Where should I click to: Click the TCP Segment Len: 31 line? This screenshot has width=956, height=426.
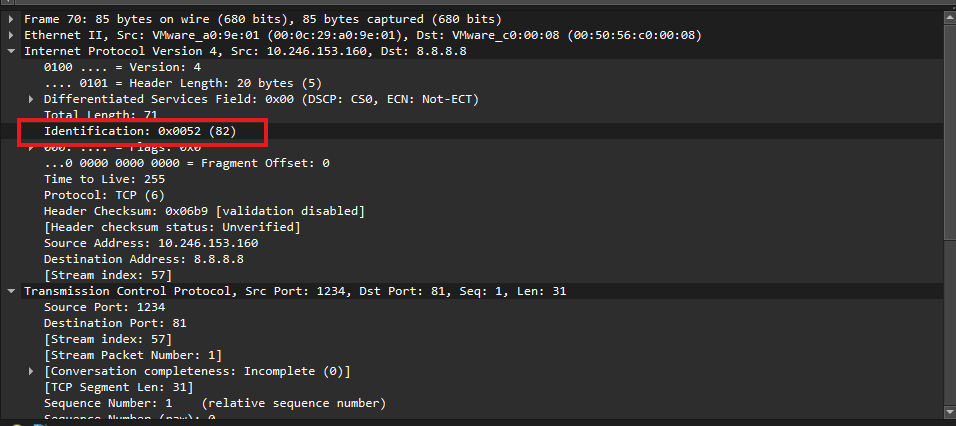pyautogui.click(x=111, y=387)
